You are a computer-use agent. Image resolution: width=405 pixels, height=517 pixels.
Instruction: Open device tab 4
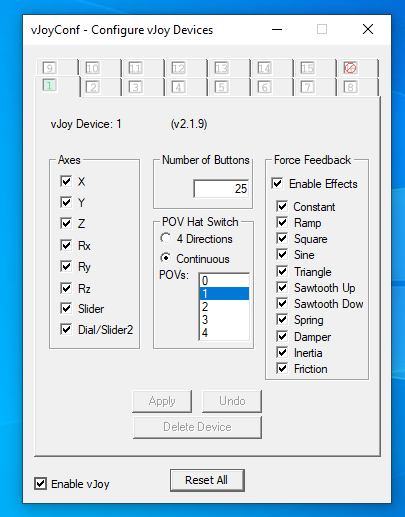point(186,87)
